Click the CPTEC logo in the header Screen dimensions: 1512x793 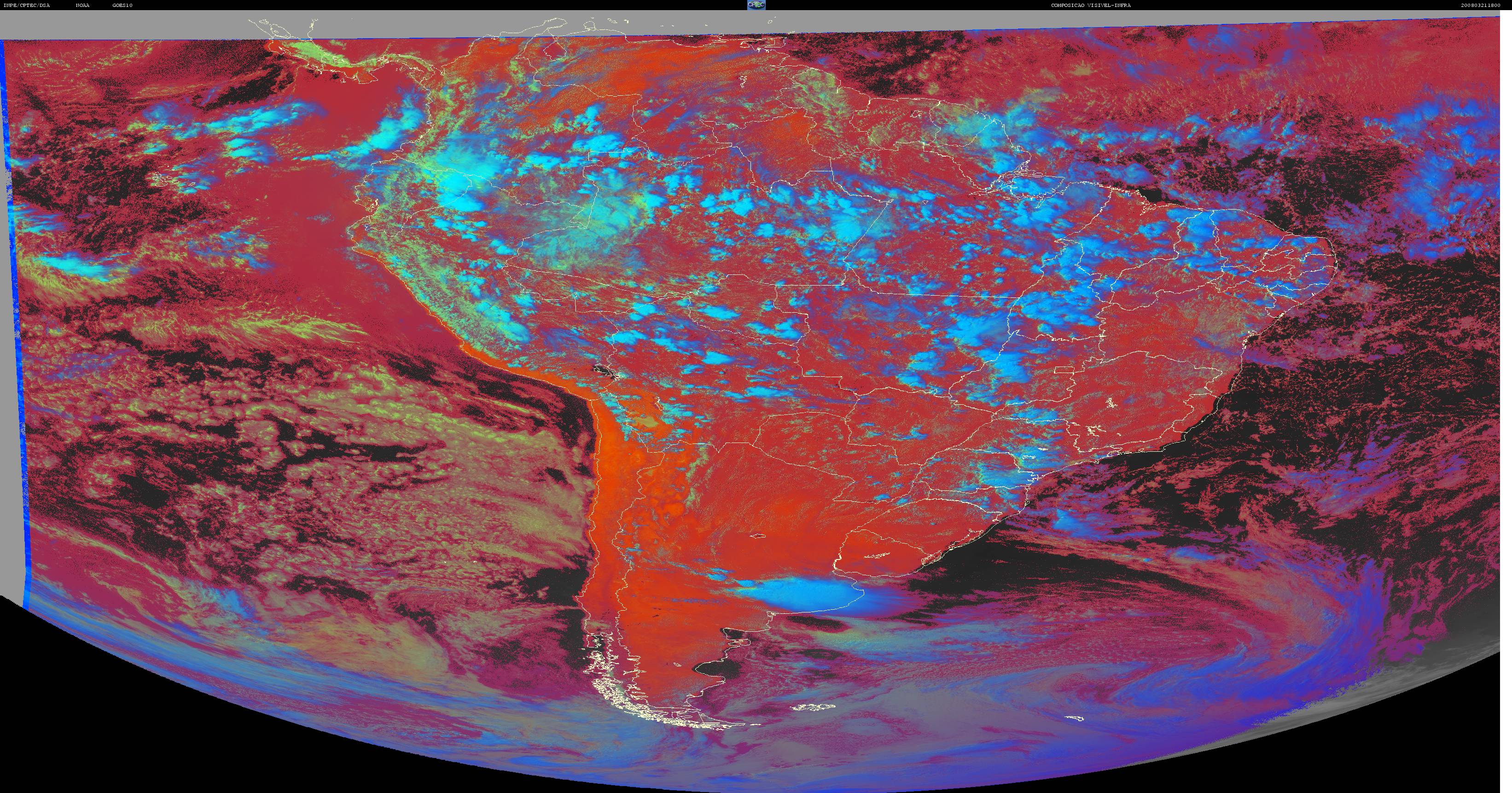756,5
